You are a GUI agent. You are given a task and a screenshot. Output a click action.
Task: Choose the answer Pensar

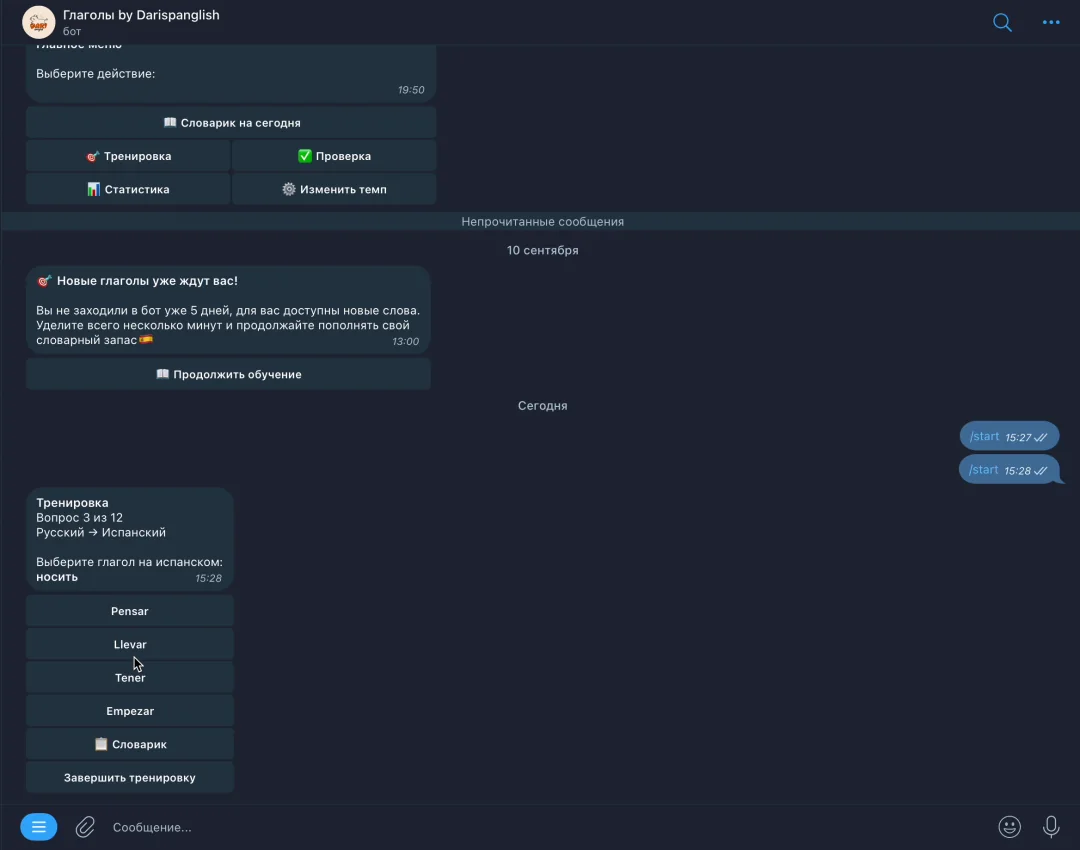[129, 611]
